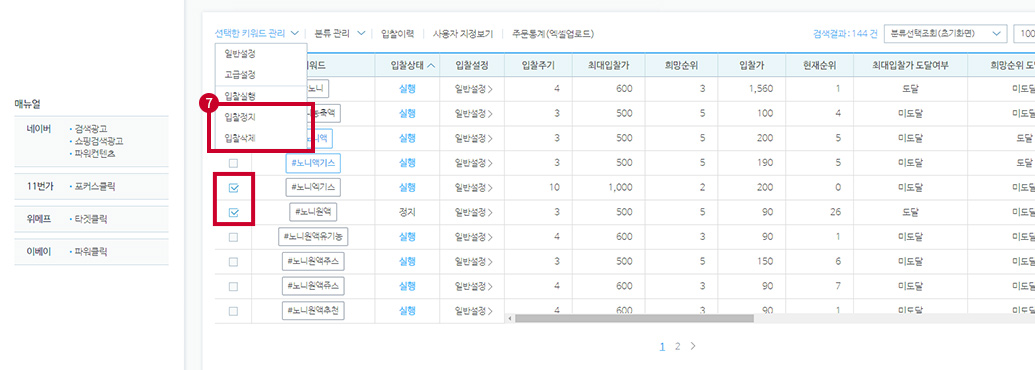Open 입찰이력 in the toolbar
Screen dimensions: 1035x370
point(397,33)
